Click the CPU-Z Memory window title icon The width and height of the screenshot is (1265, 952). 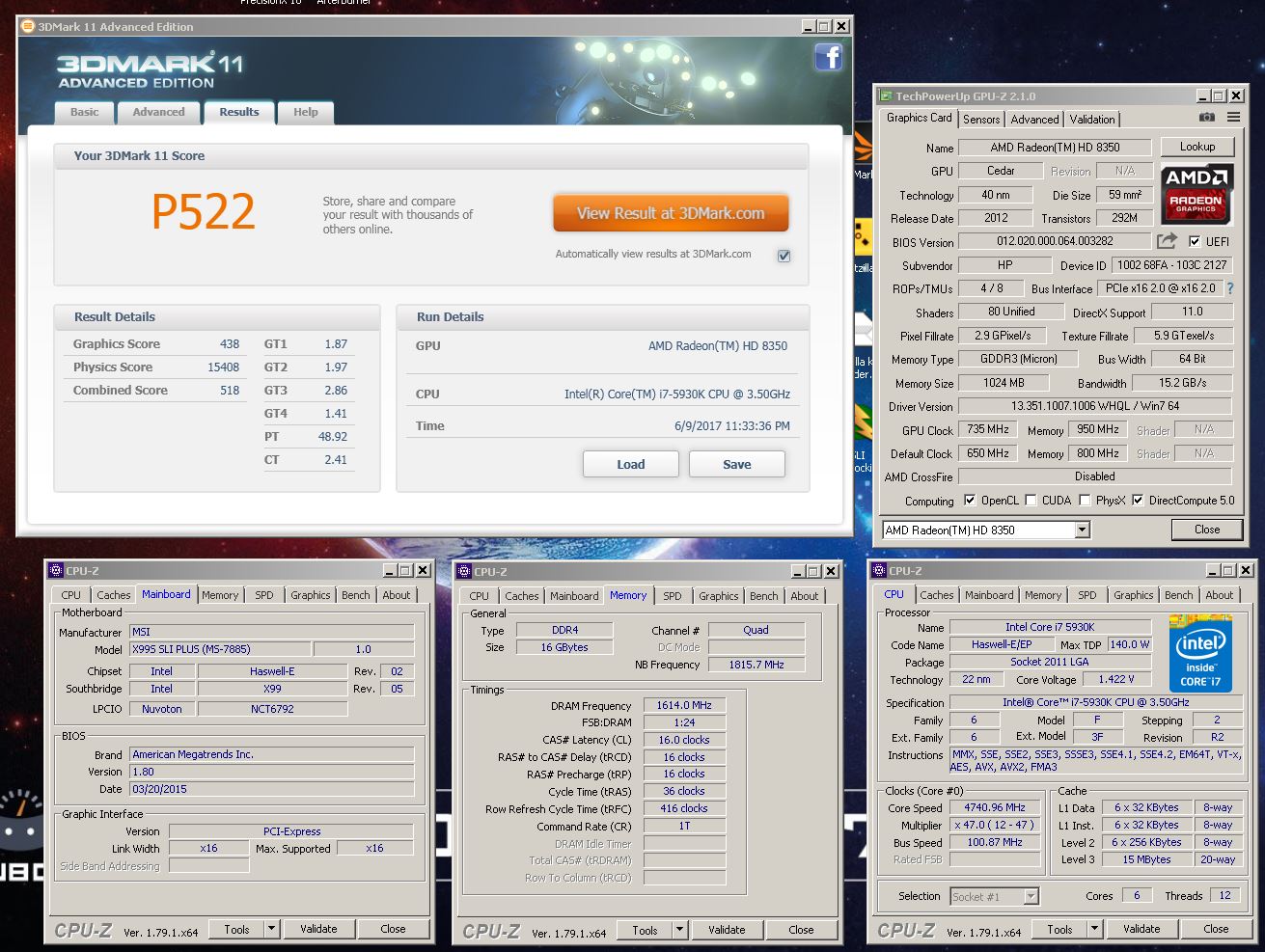(465, 571)
